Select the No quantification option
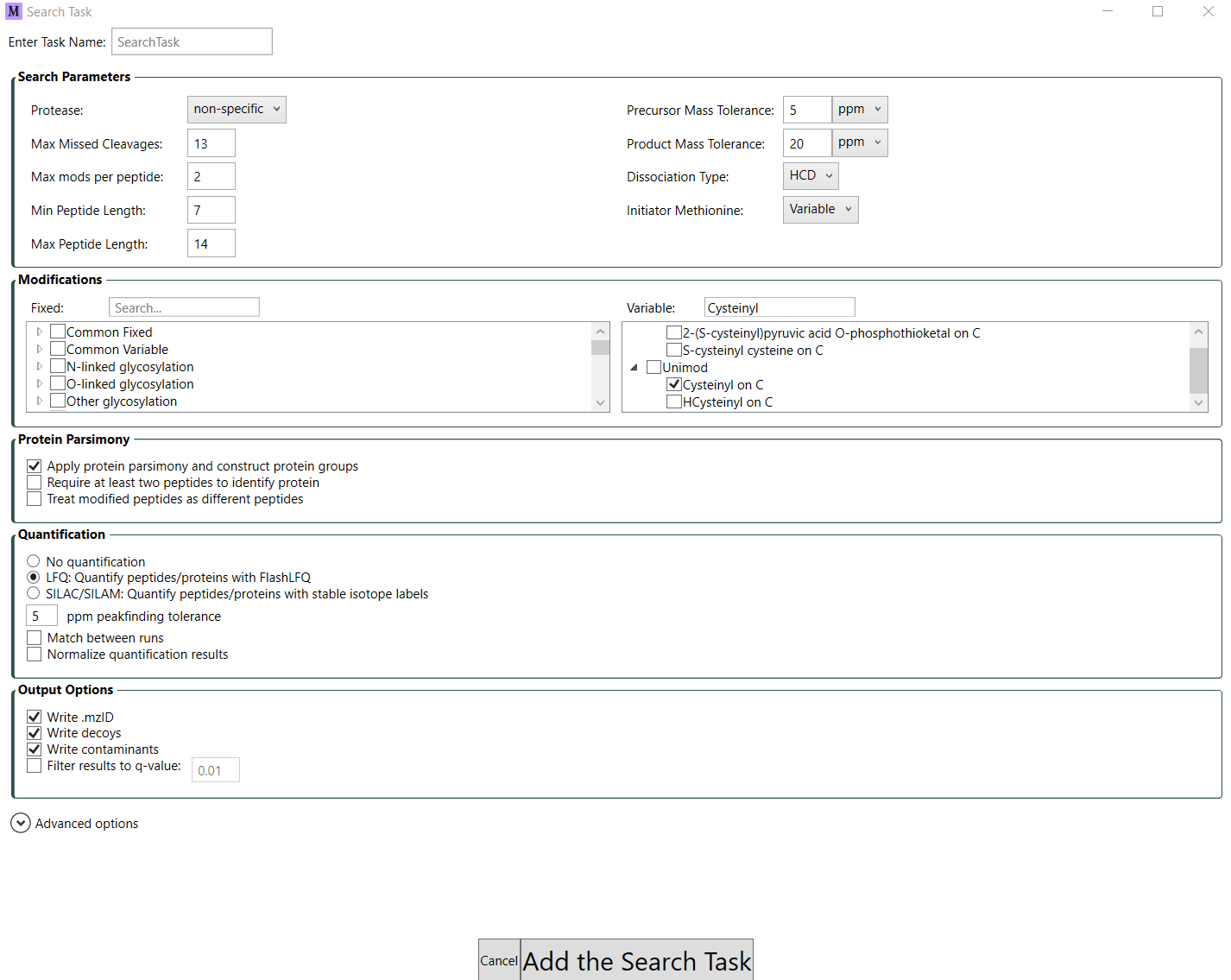Screen dimensions: 1231x980 33,560
